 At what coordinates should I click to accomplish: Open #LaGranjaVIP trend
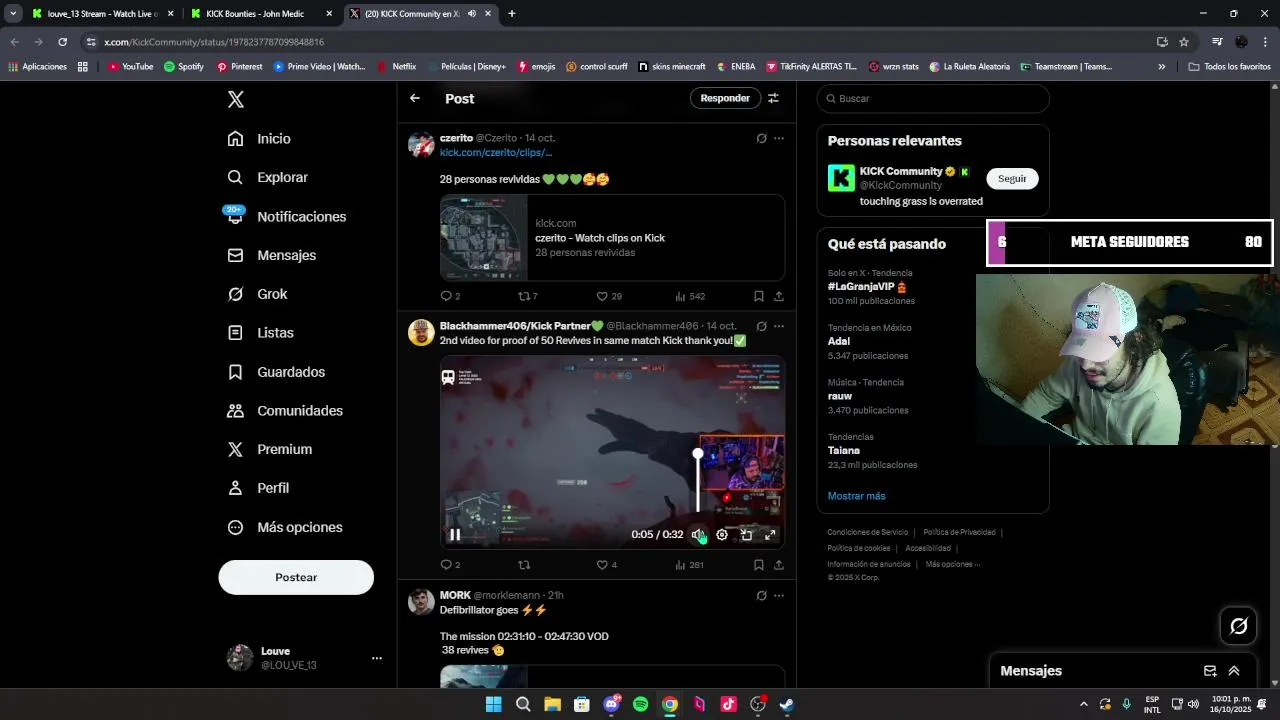click(x=868, y=287)
